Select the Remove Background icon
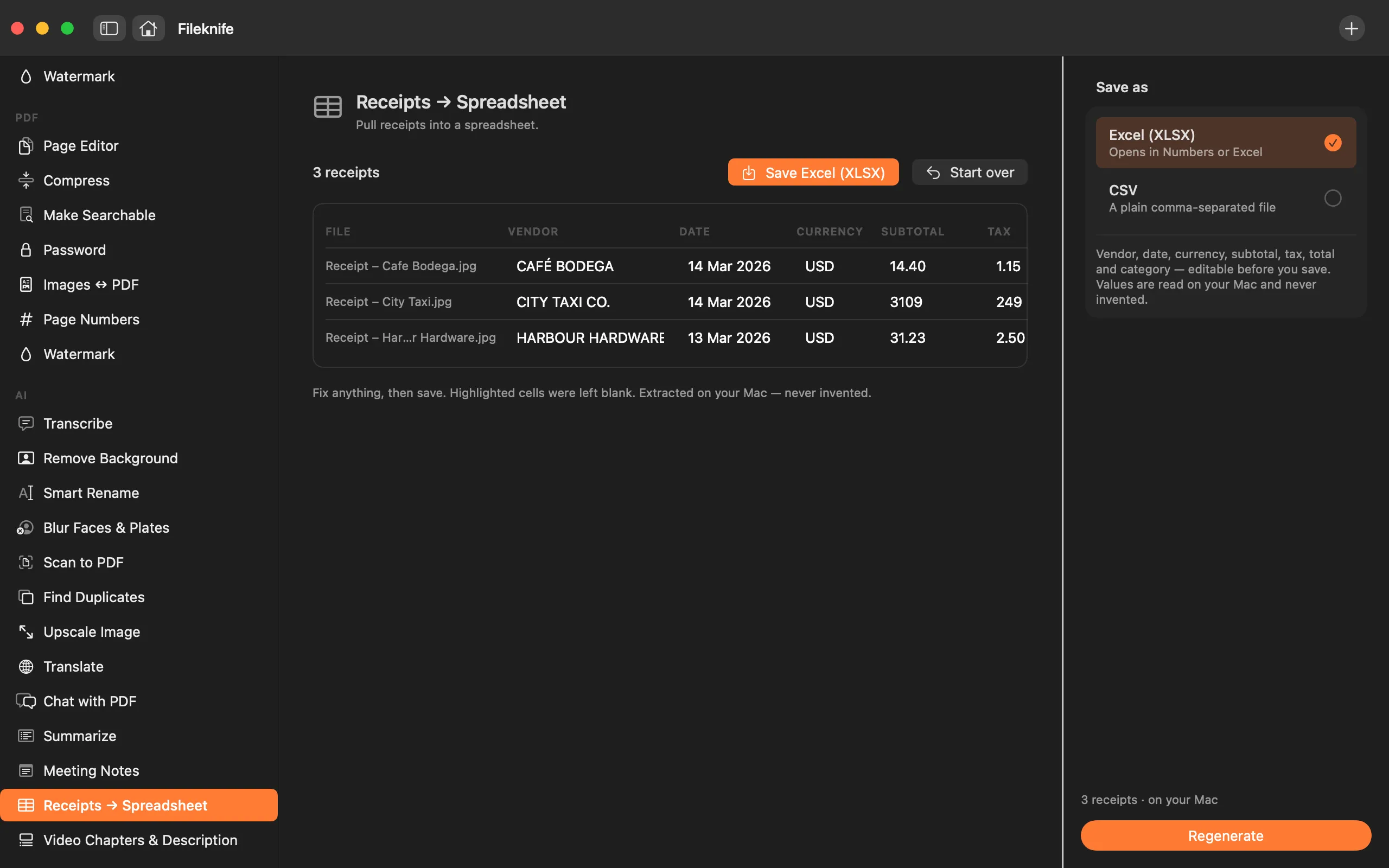1389x868 pixels. 26,458
